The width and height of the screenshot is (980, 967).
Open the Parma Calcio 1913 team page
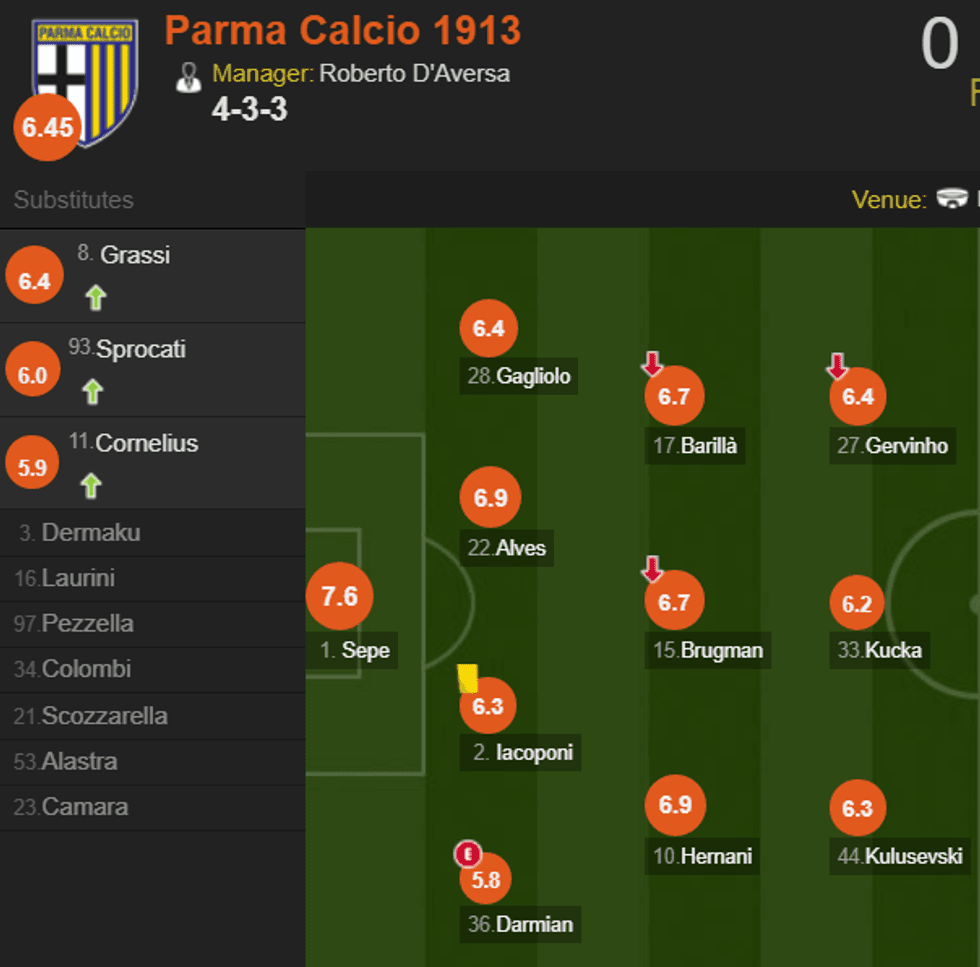pyautogui.click(x=342, y=31)
